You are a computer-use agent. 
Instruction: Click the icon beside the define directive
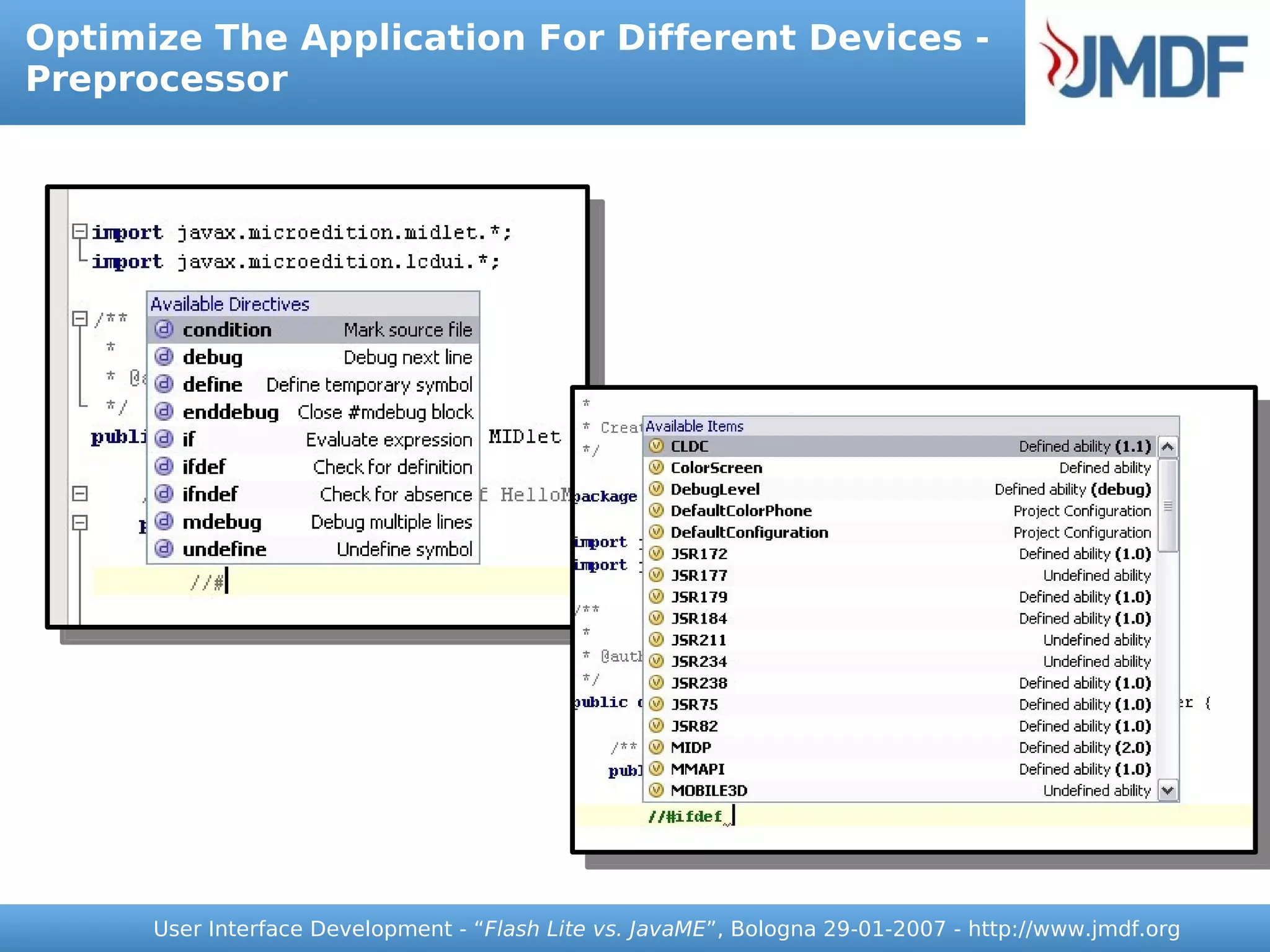[164, 384]
